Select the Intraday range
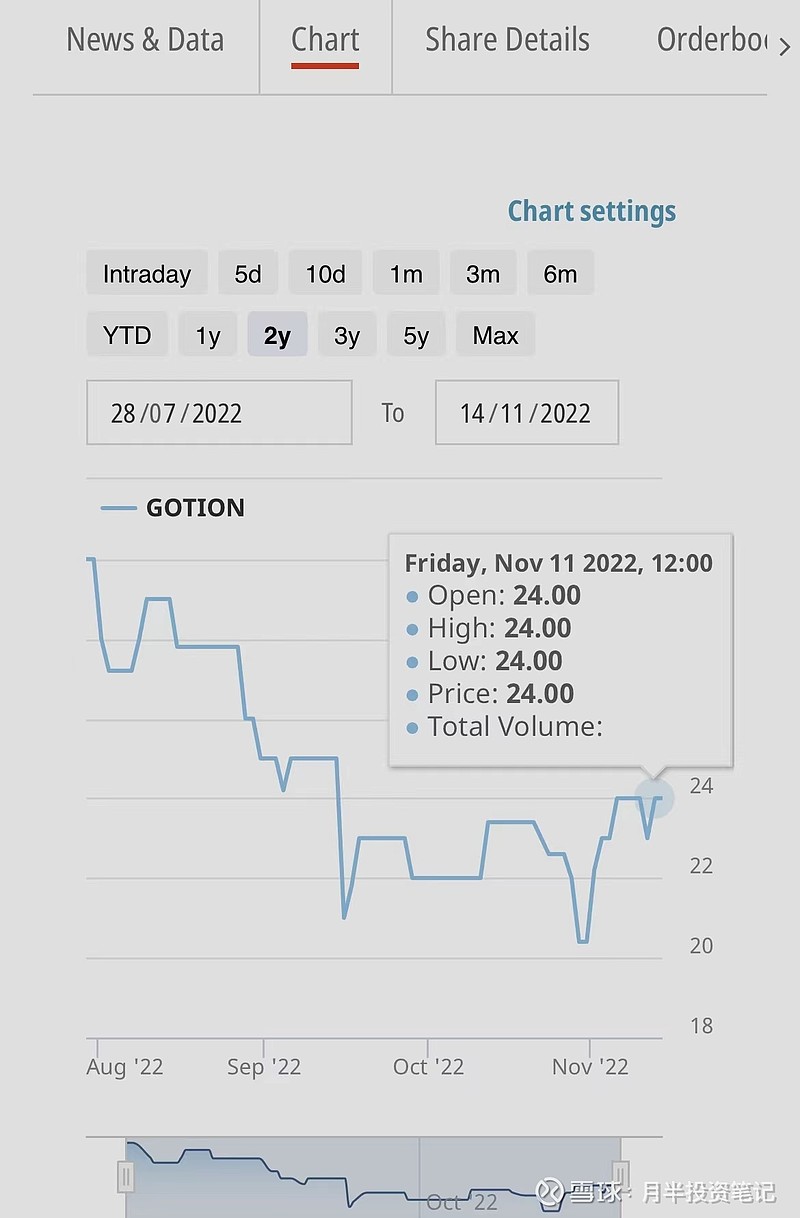The image size is (800, 1218). coord(147,274)
